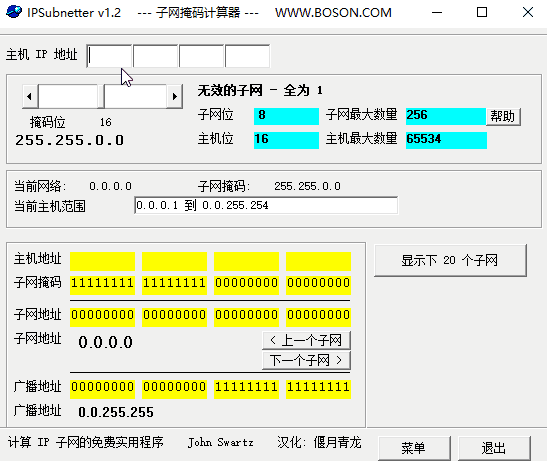Click the mask bits number 16 under slider
The width and height of the screenshot is (547, 461).
point(105,122)
